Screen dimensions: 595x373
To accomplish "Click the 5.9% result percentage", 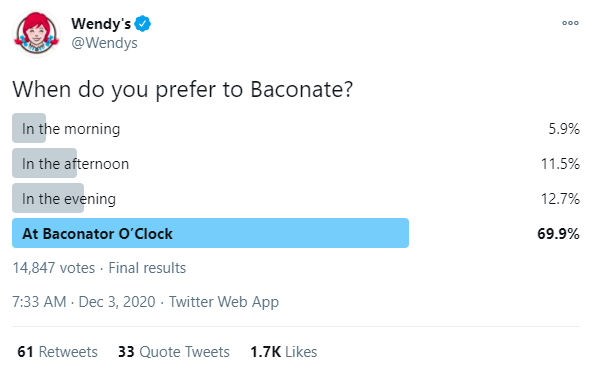I will pos(564,129).
